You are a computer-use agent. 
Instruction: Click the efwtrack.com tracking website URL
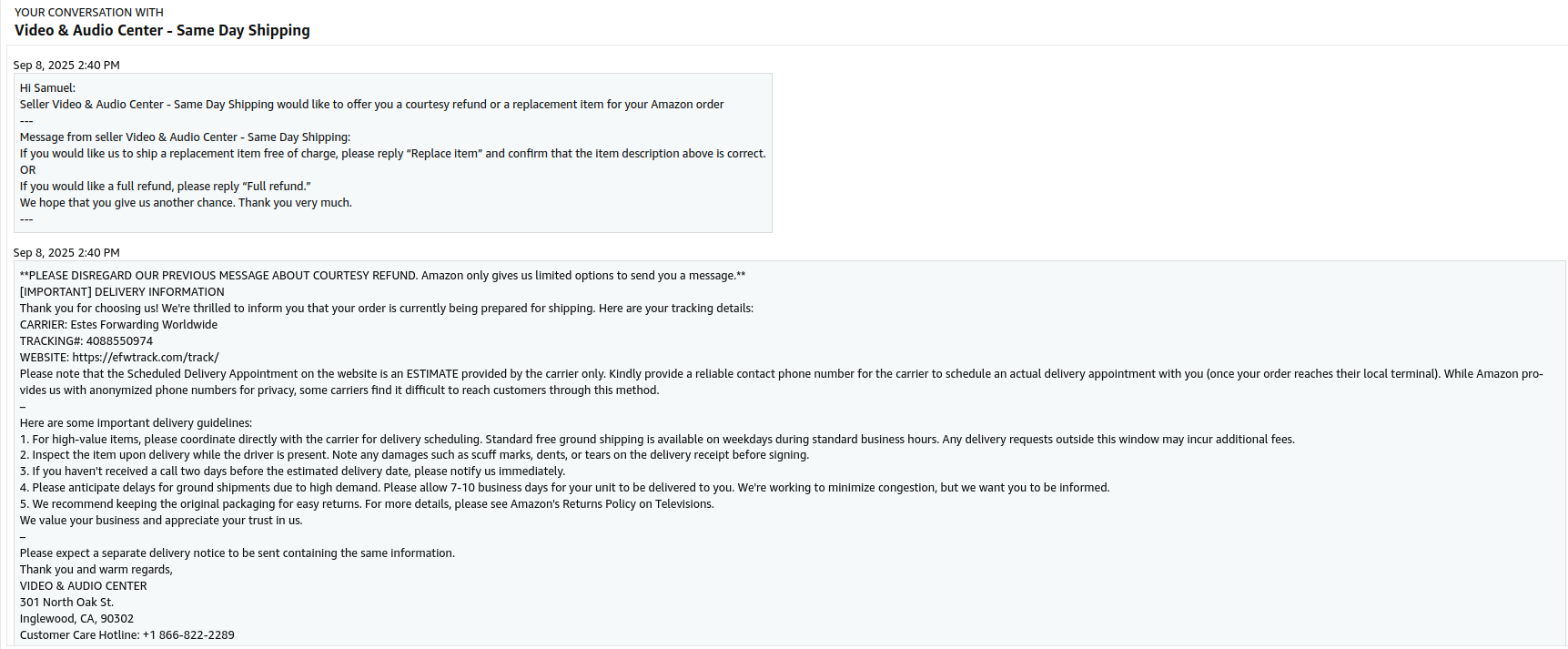click(146, 358)
